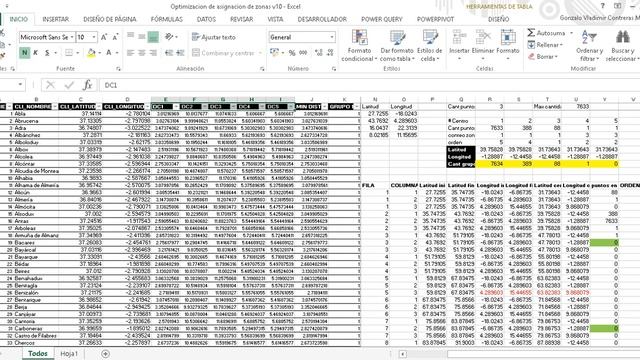Click Eliminar cells button
Viewport: 640px width, 360px height.
click(483, 45)
